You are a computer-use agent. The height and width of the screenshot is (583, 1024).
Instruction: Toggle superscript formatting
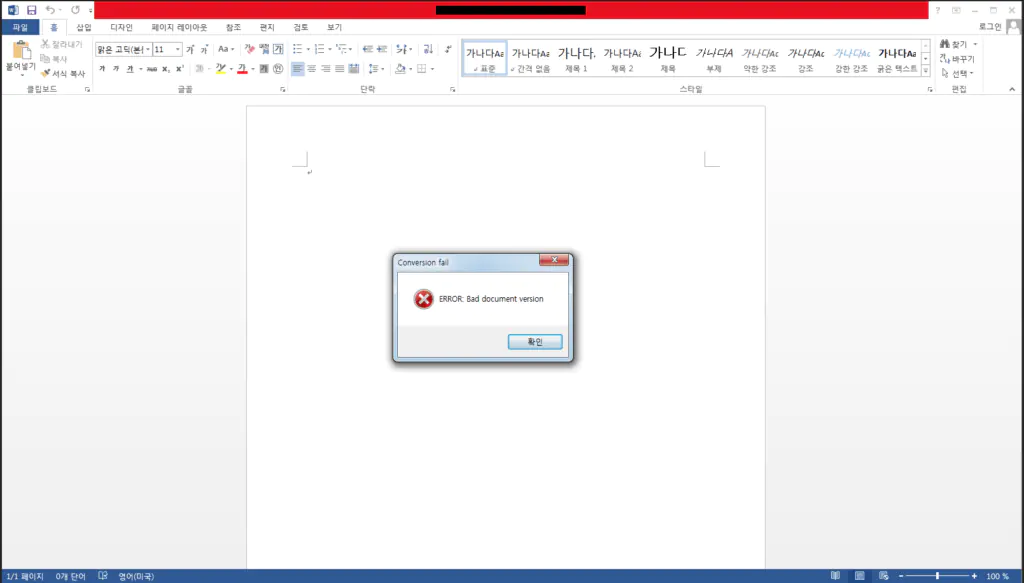tap(179, 69)
